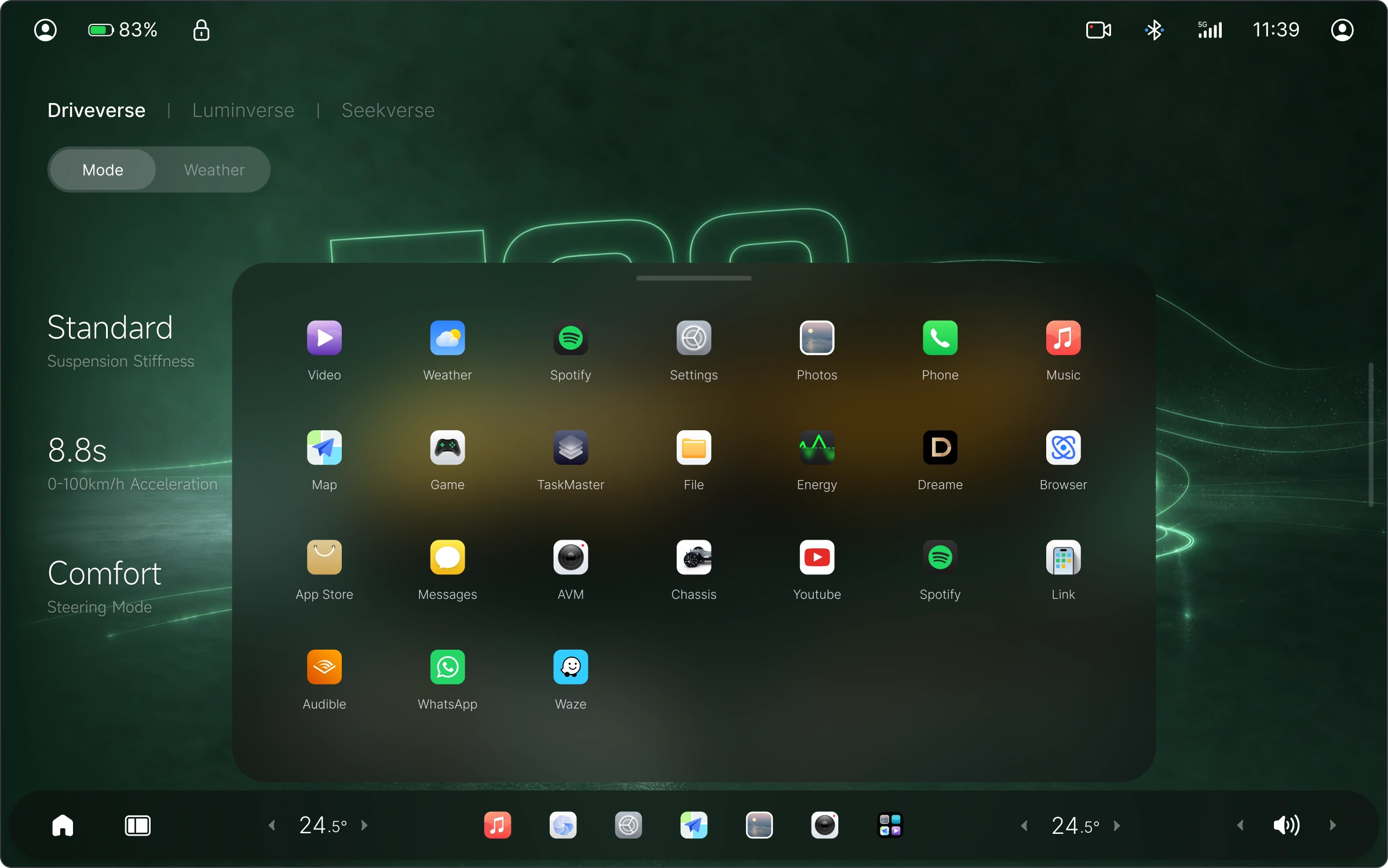1388x868 pixels.
Task: Launch the Weather app icon
Action: coord(447,338)
